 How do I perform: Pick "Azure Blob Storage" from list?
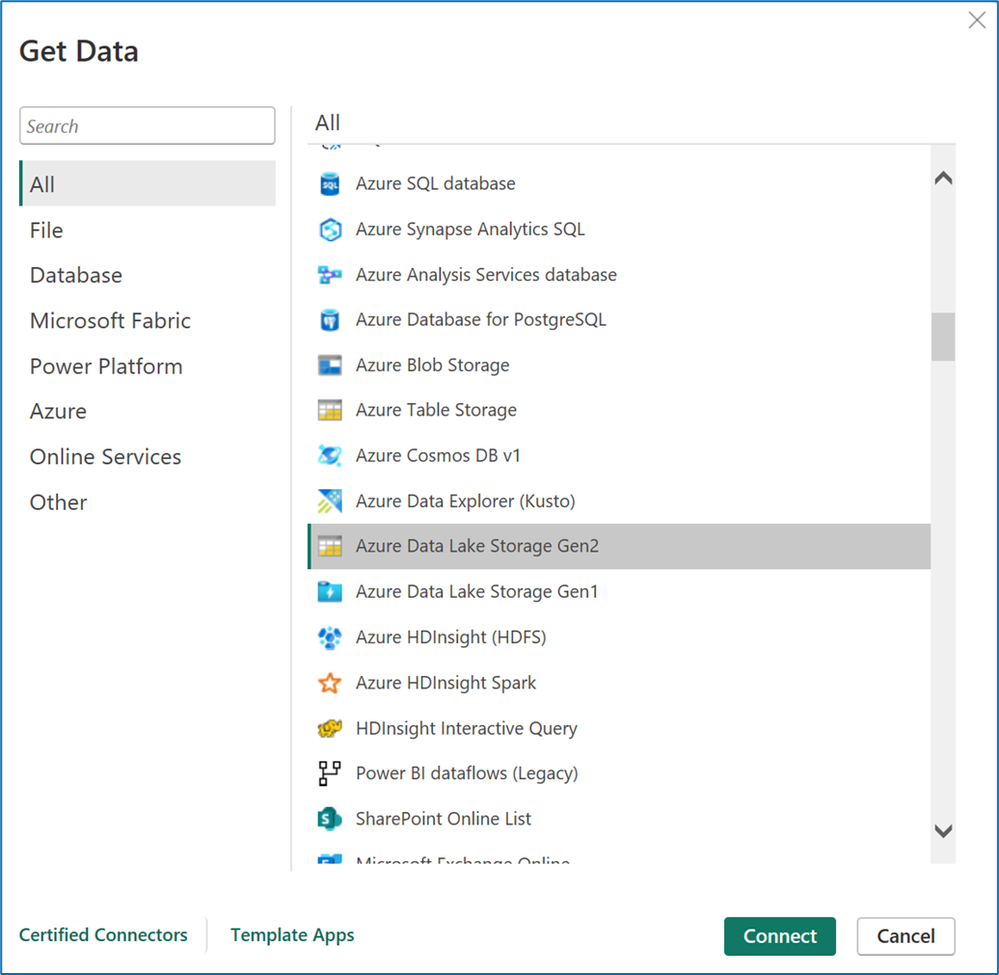tap(433, 365)
